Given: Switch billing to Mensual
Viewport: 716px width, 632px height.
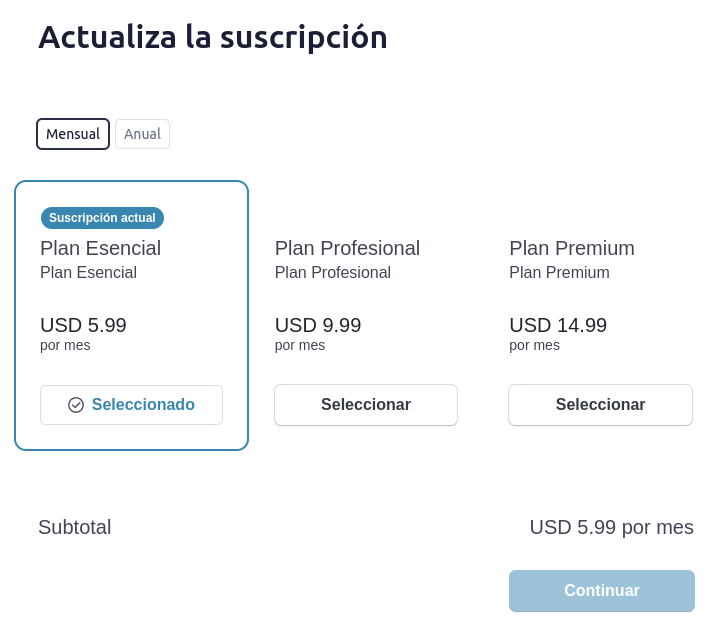Looking at the screenshot, I should (x=73, y=134).
